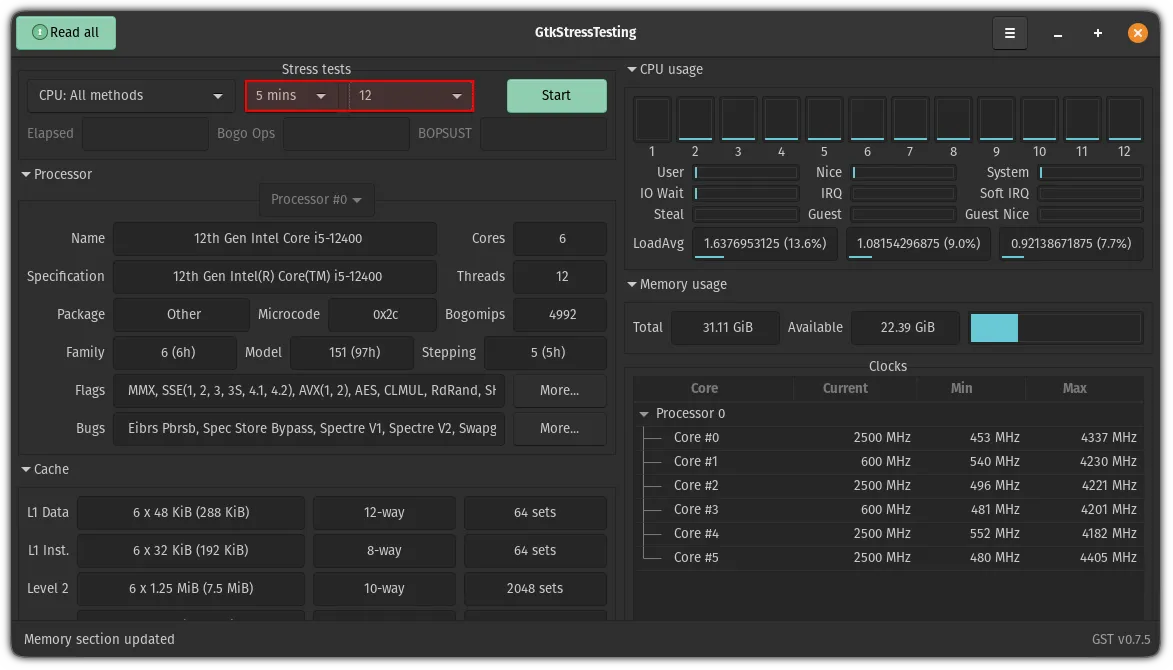This screenshot has width=1173, height=670.
Task: Click the Read all button
Action: click(x=66, y=33)
